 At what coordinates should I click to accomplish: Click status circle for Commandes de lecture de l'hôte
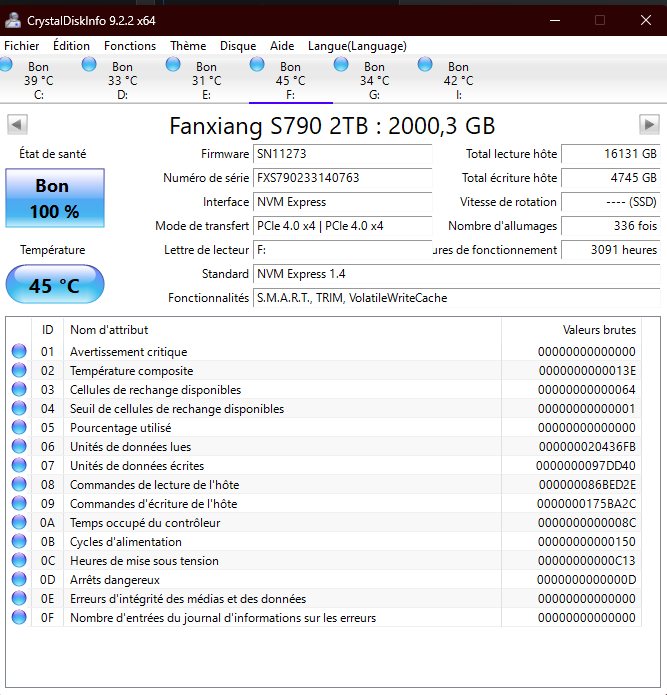coord(19,484)
